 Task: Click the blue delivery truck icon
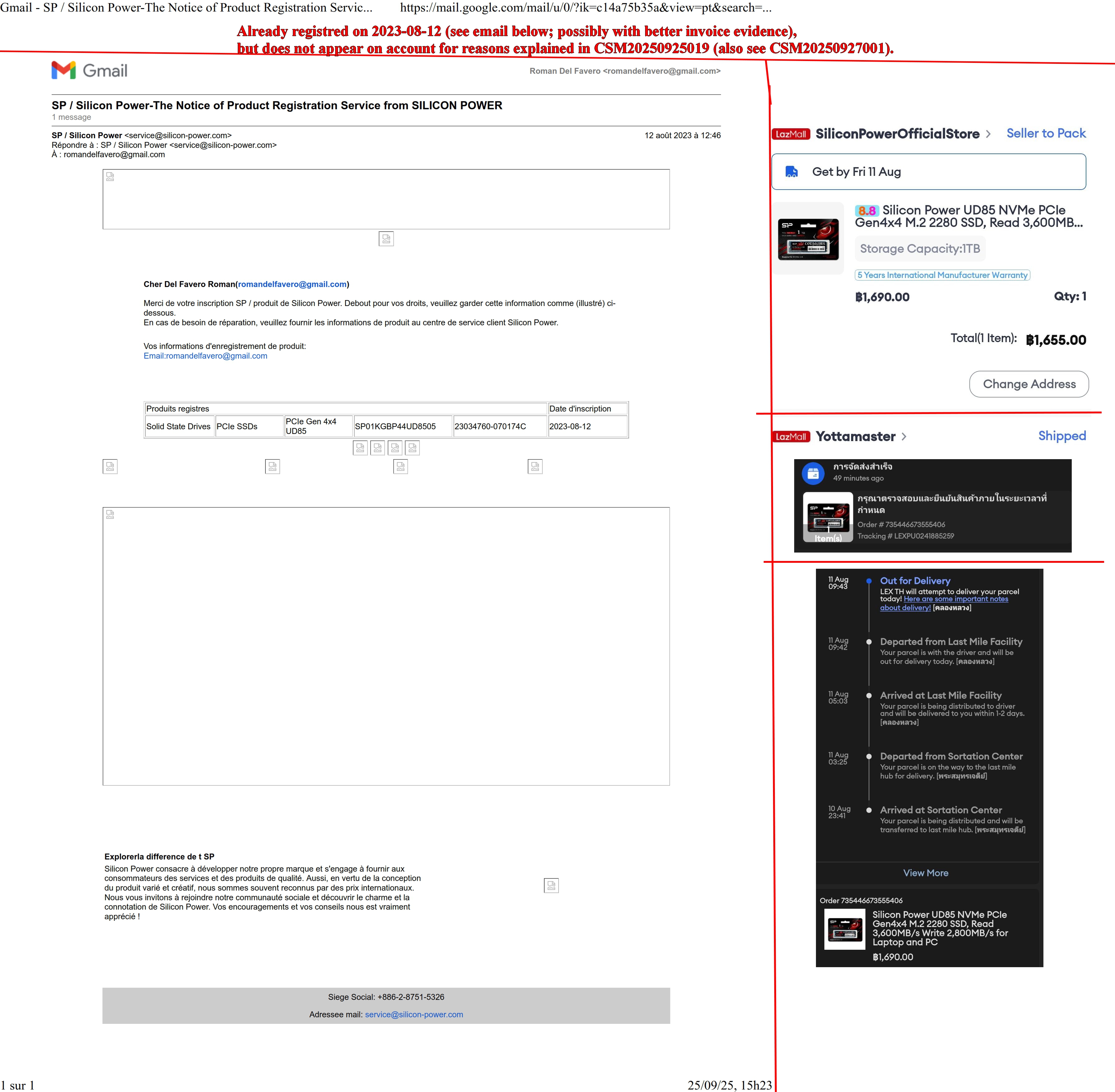pos(792,172)
